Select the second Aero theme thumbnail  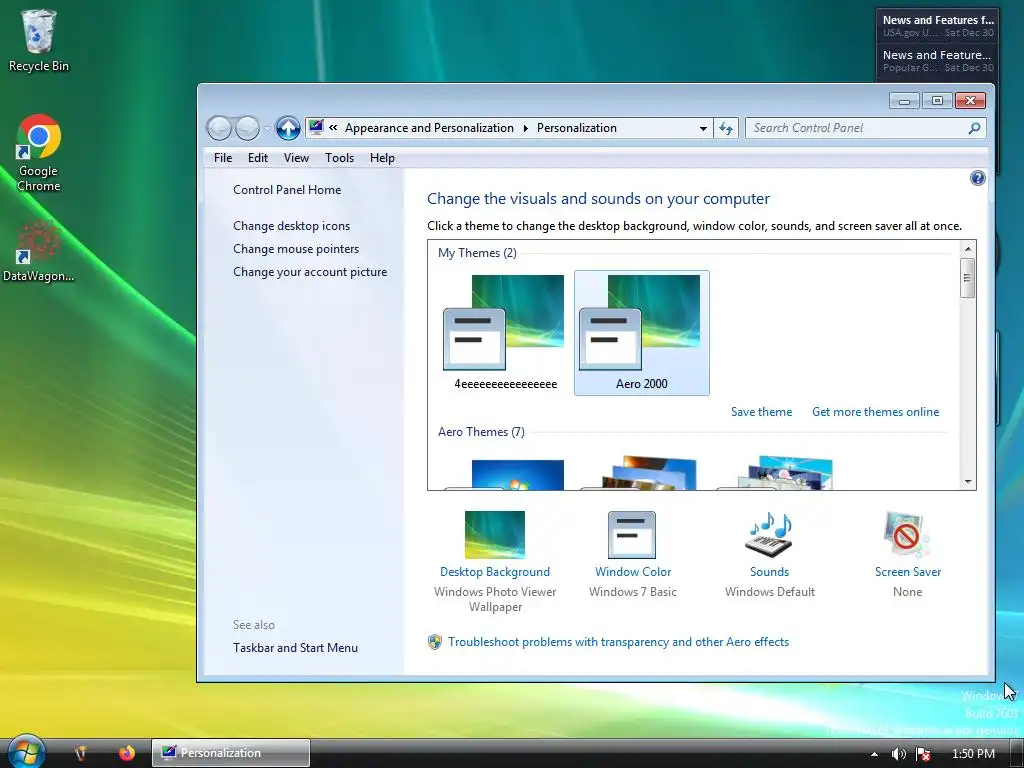coord(641,473)
